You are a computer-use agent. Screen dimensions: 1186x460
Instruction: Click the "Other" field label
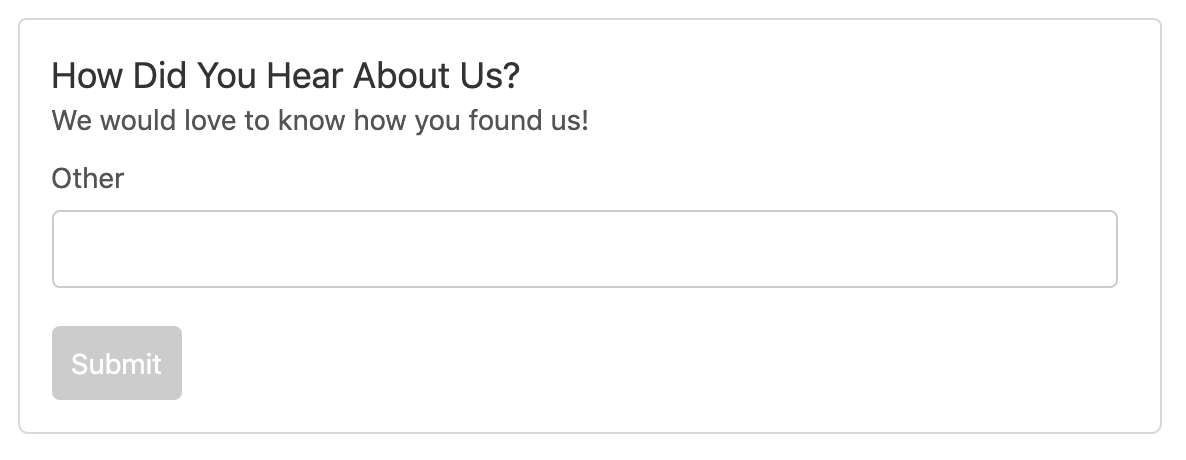coord(88,179)
